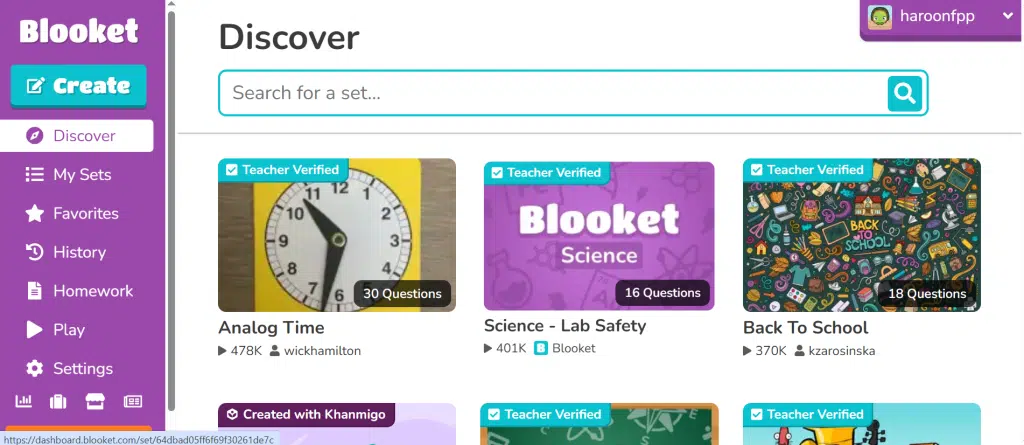Open the Back To School thumbnail

coord(861,235)
